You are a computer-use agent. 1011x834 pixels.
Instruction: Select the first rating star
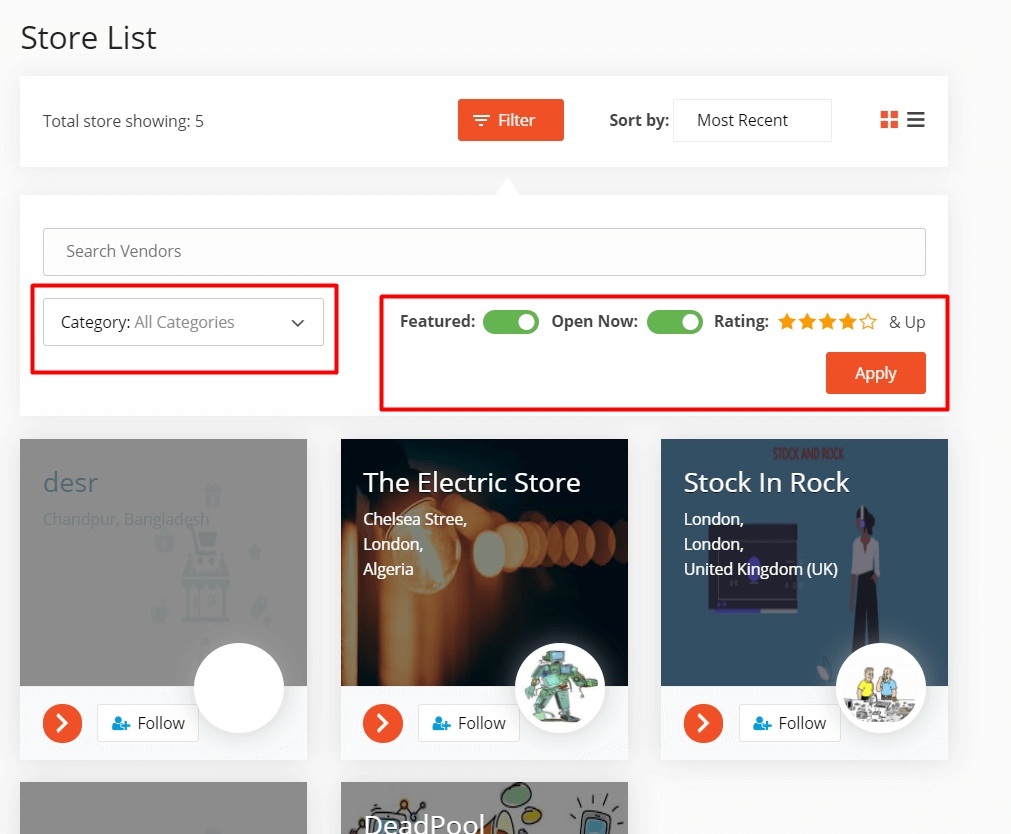pos(787,321)
